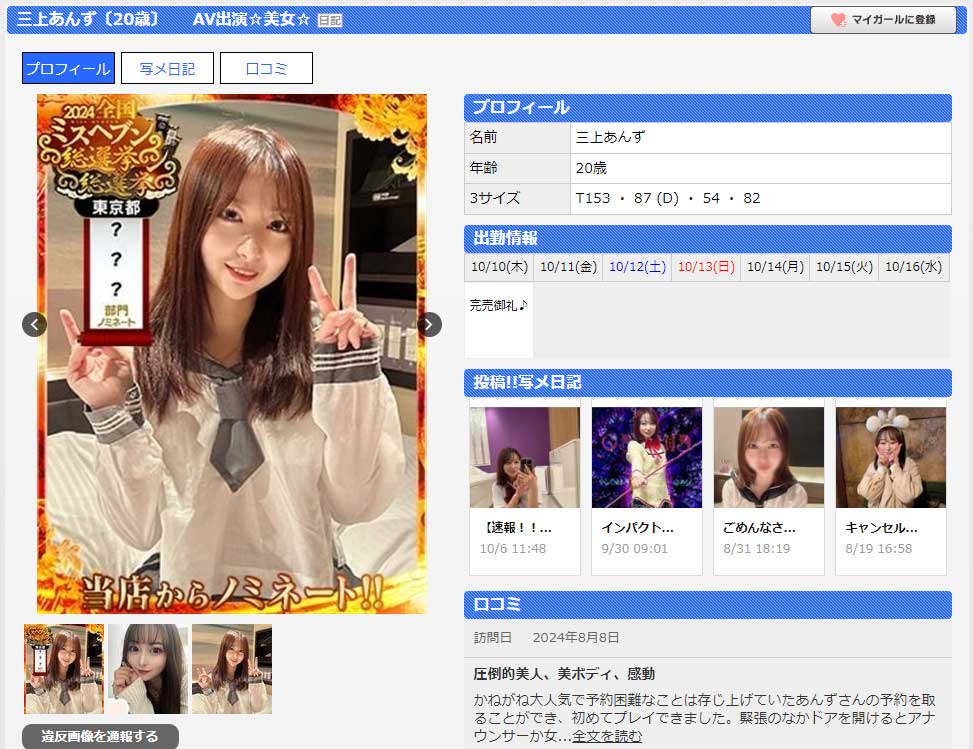Viewport: 973px width, 749px height.
Task: Switch to the 写メ日記 tab
Action: (x=168, y=67)
